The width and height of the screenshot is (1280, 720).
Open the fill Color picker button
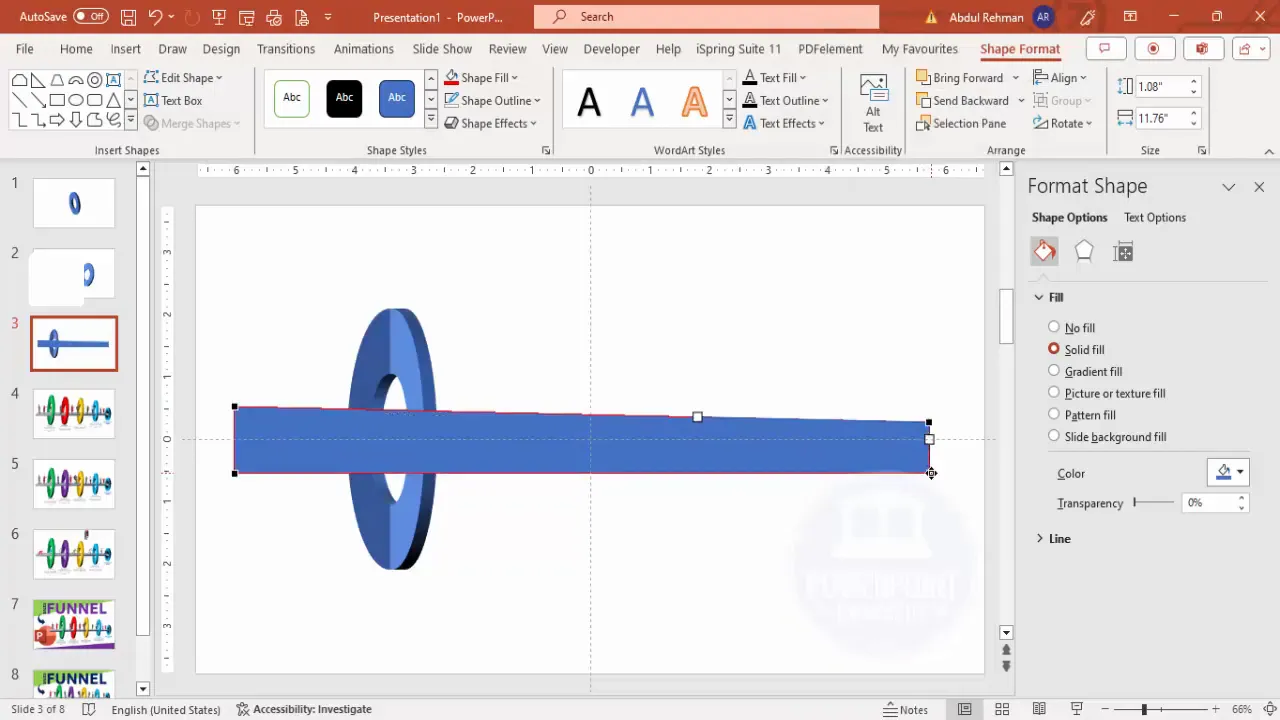click(x=1227, y=472)
